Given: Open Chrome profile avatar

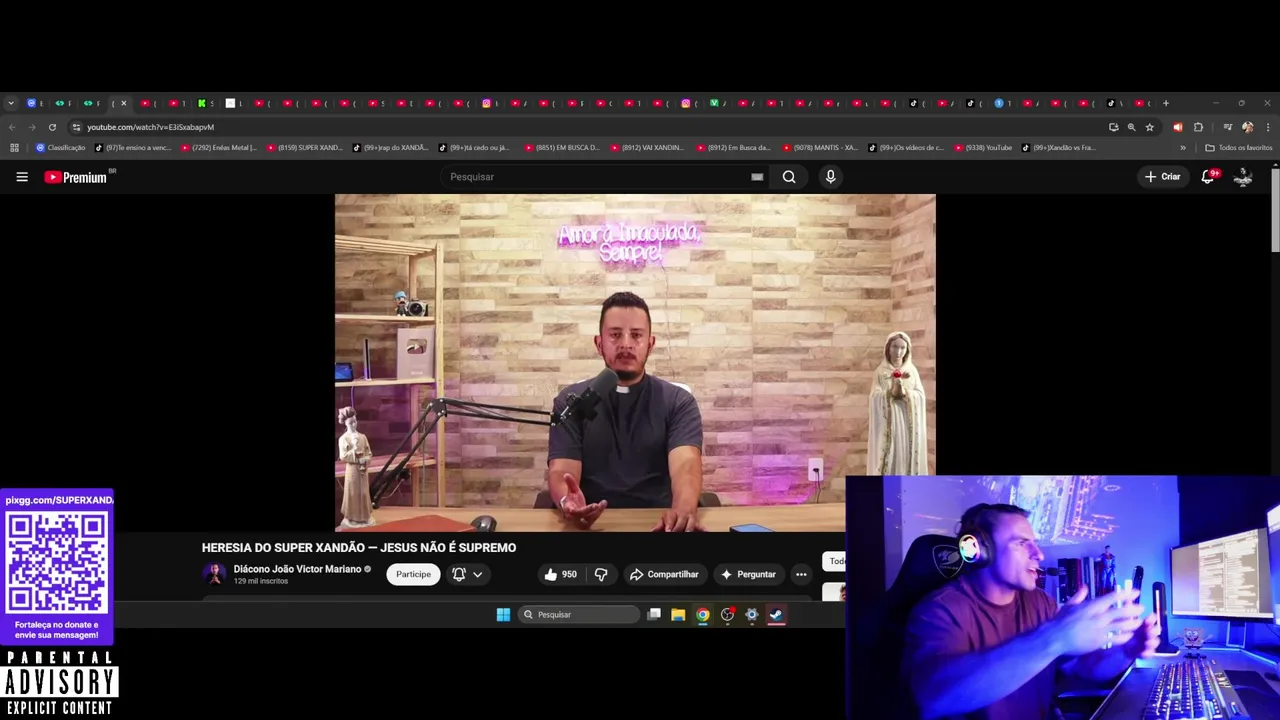Looking at the screenshot, I should coord(1247,127).
